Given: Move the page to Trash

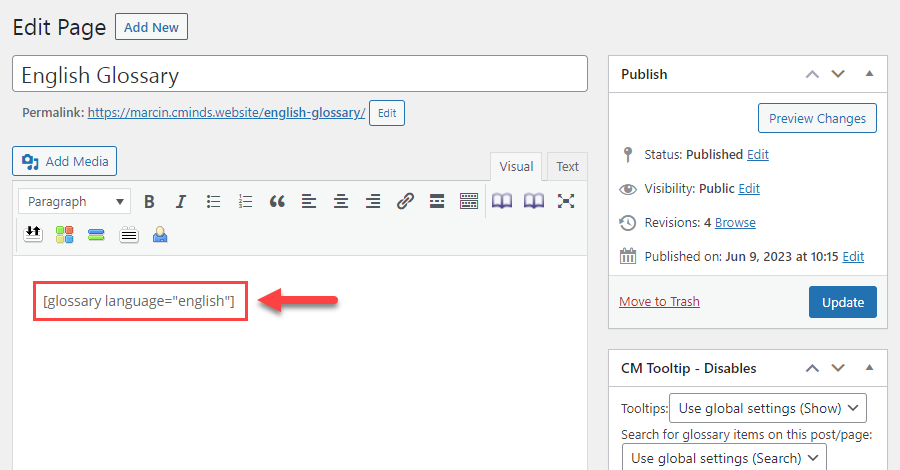Looking at the screenshot, I should coord(660,301).
